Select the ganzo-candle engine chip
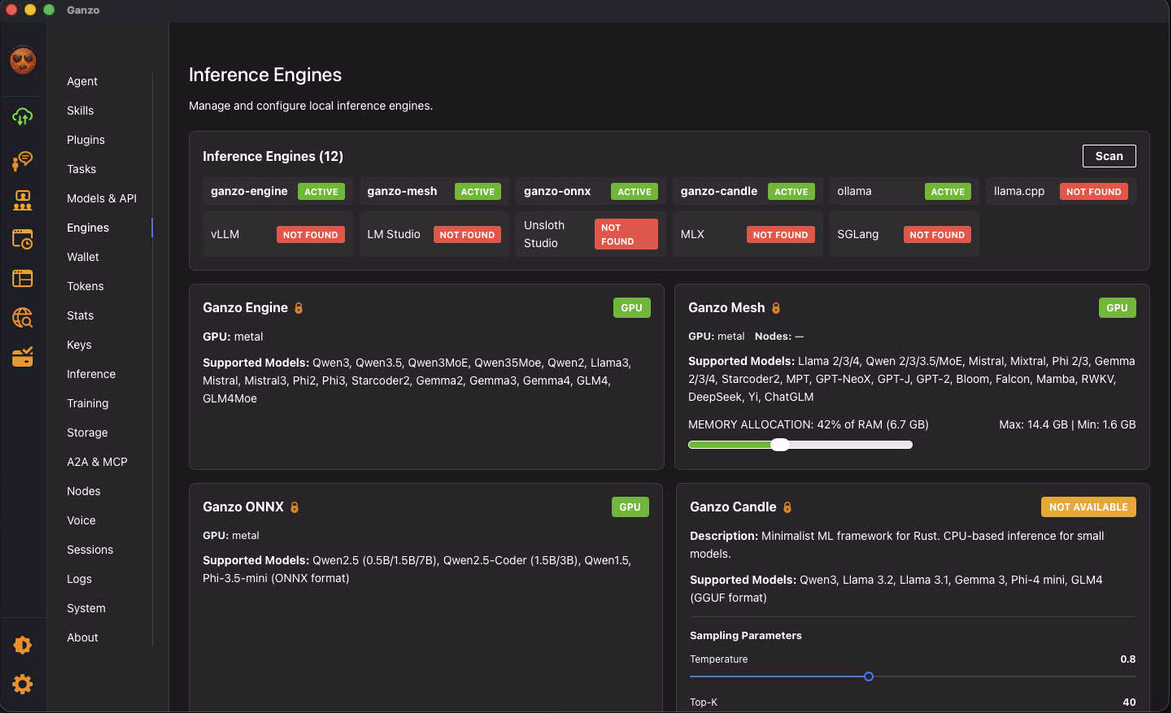Screen dimensions: 1171x713 [748, 191]
